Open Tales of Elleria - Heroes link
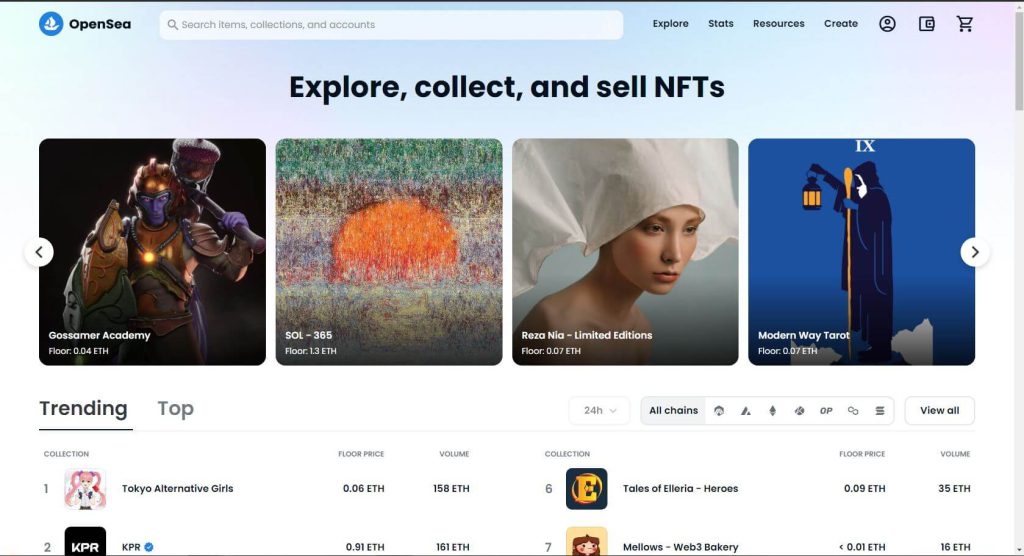Image resolution: width=1024 pixels, height=556 pixels. pyautogui.click(x=680, y=489)
